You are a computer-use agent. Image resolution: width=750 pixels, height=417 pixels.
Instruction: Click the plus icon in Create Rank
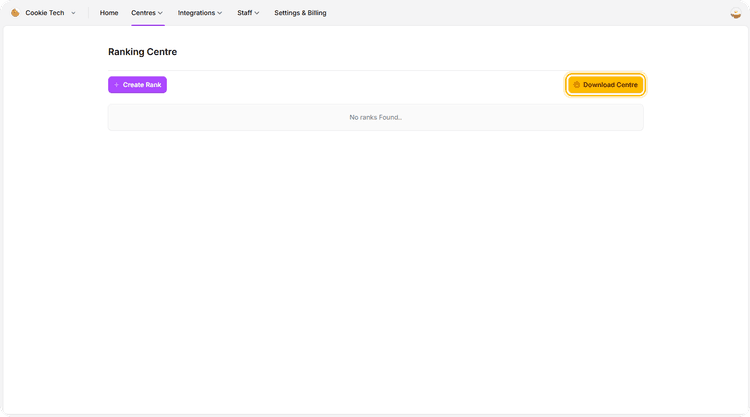(x=116, y=85)
